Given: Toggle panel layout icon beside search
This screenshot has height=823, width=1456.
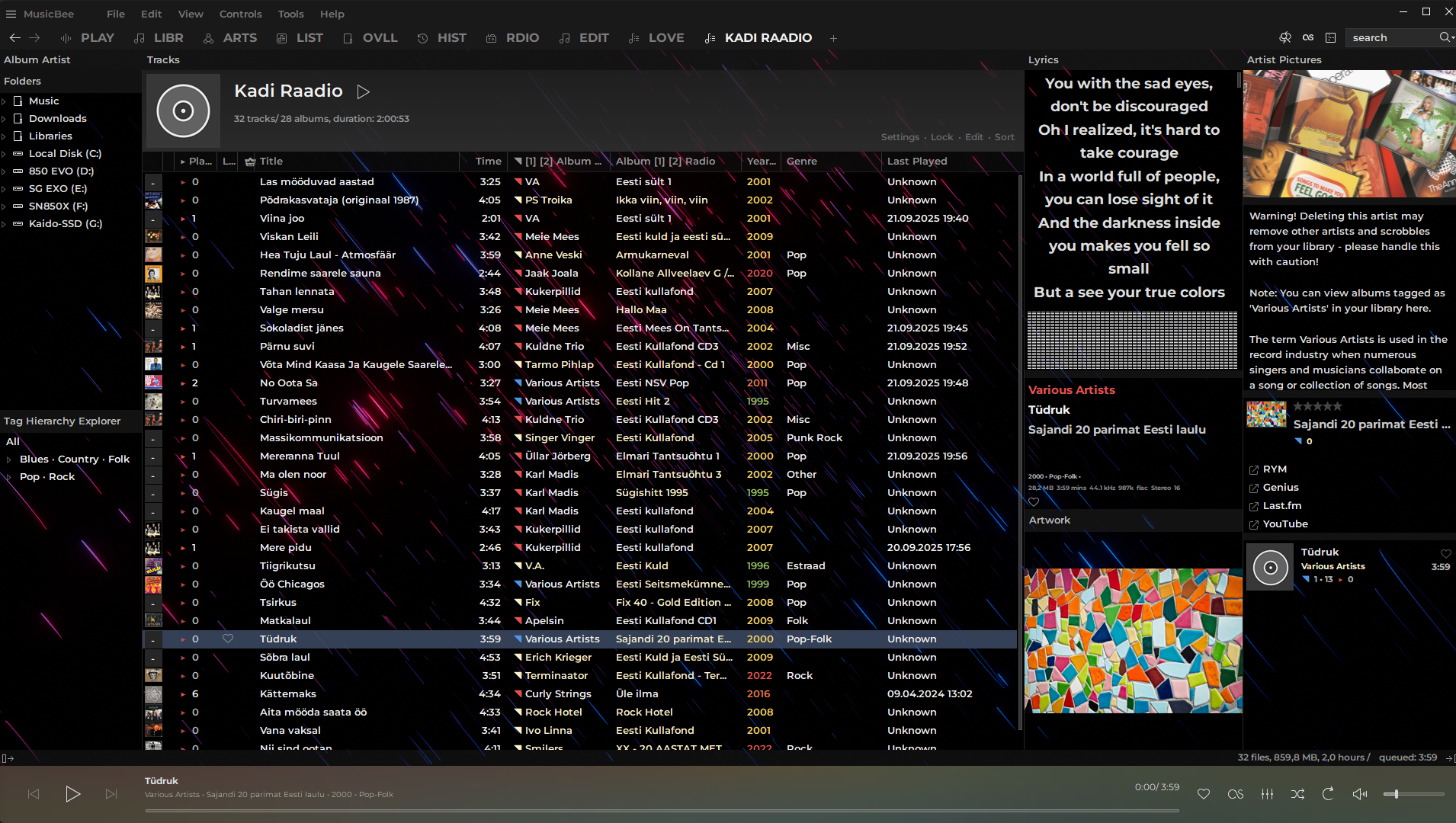Looking at the screenshot, I should click(x=1331, y=37).
